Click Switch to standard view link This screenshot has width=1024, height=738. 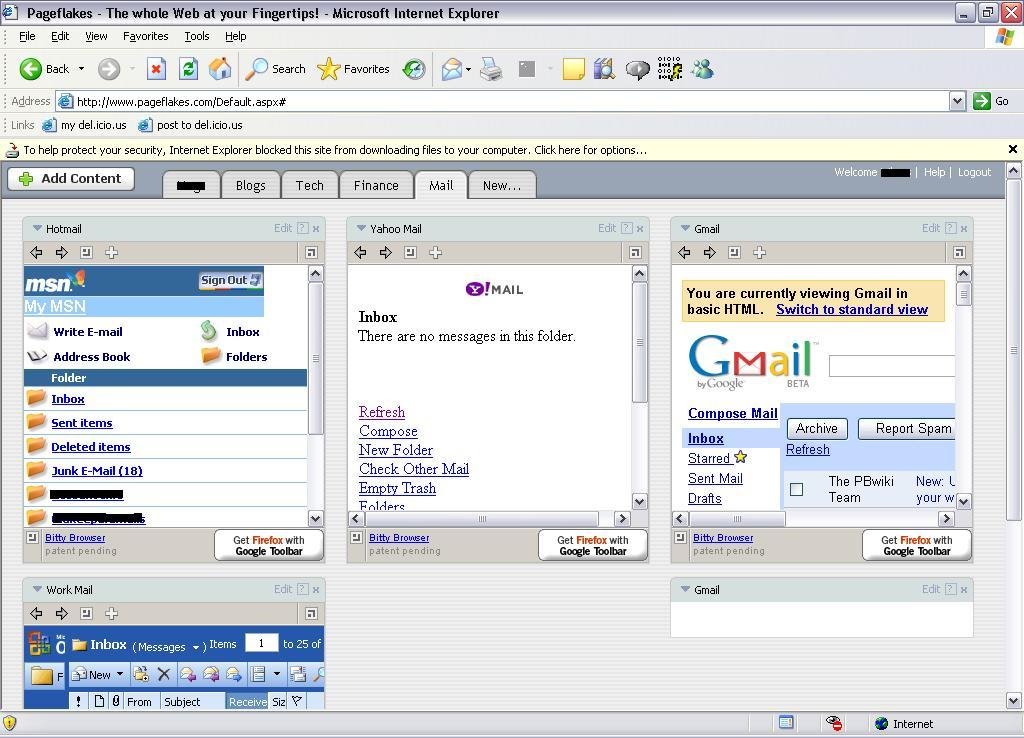coord(852,310)
